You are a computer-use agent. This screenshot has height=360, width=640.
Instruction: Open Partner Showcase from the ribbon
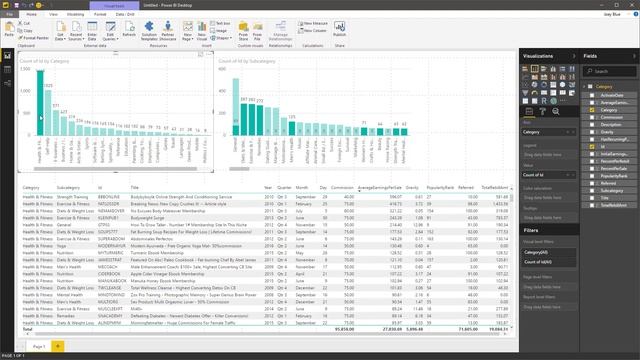point(168,31)
